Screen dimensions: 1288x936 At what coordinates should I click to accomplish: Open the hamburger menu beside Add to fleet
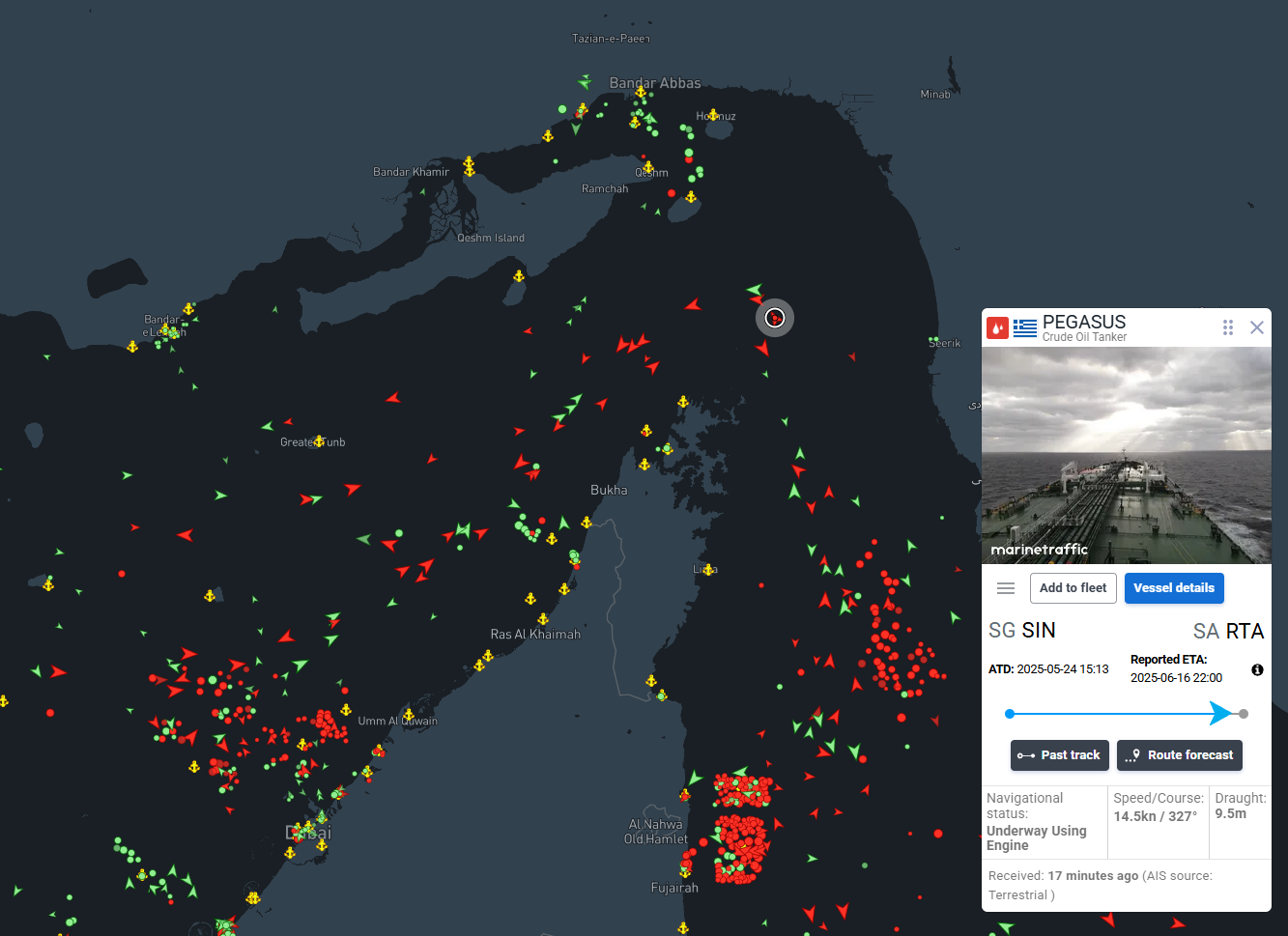(x=1006, y=588)
